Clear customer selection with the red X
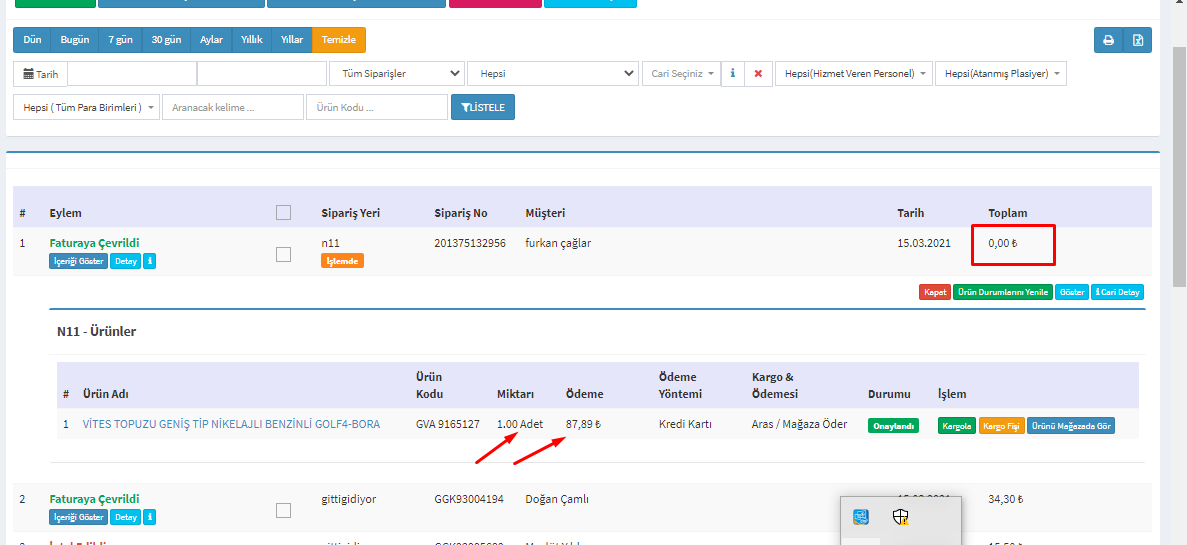The image size is (1187, 545). pyautogui.click(x=758, y=74)
